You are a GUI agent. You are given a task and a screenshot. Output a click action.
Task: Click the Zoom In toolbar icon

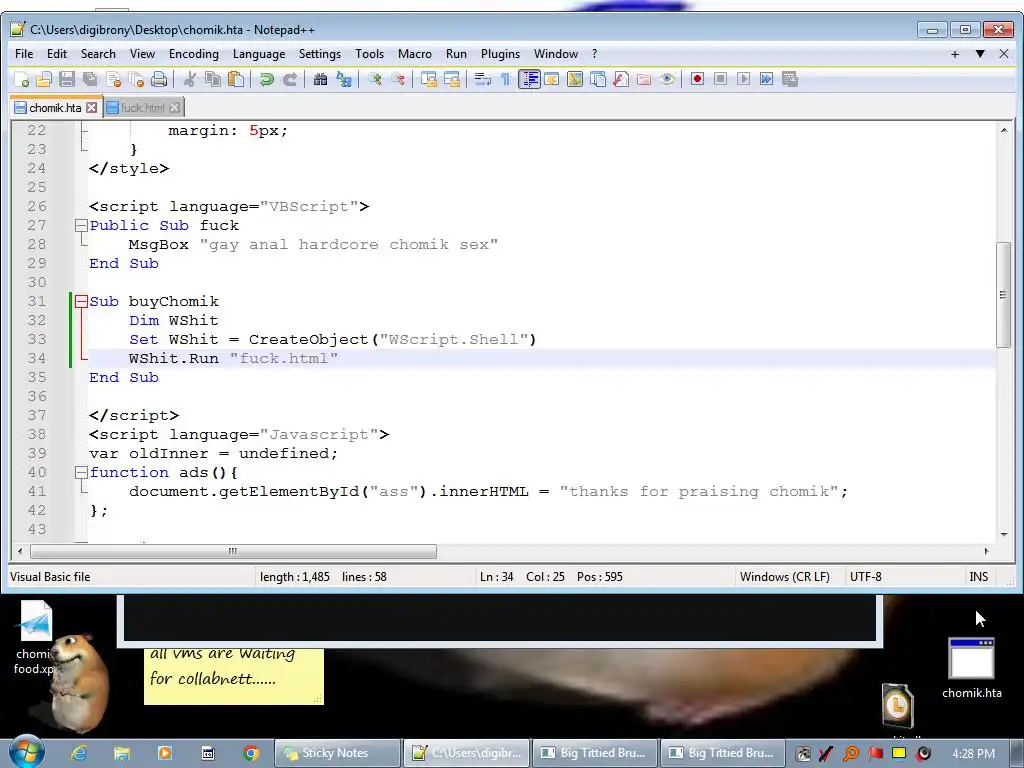click(x=374, y=80)
